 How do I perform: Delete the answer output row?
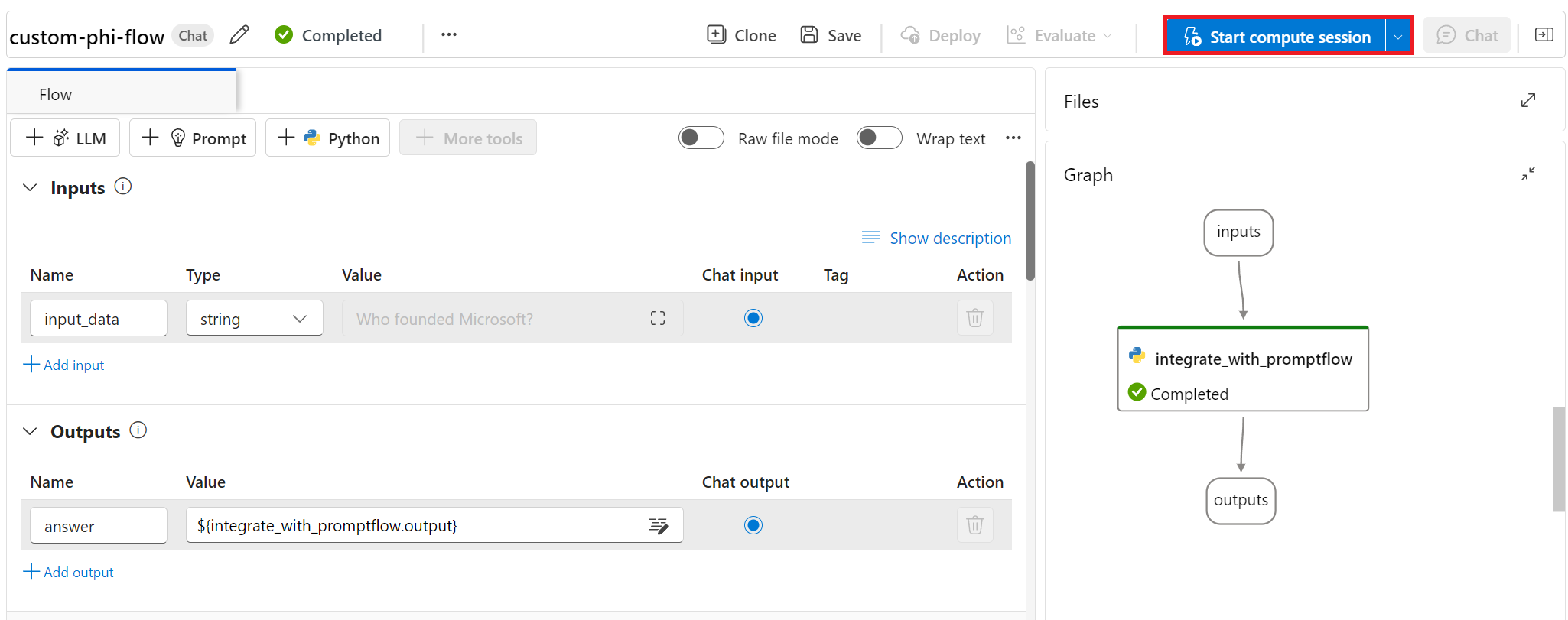click(975, 525)
